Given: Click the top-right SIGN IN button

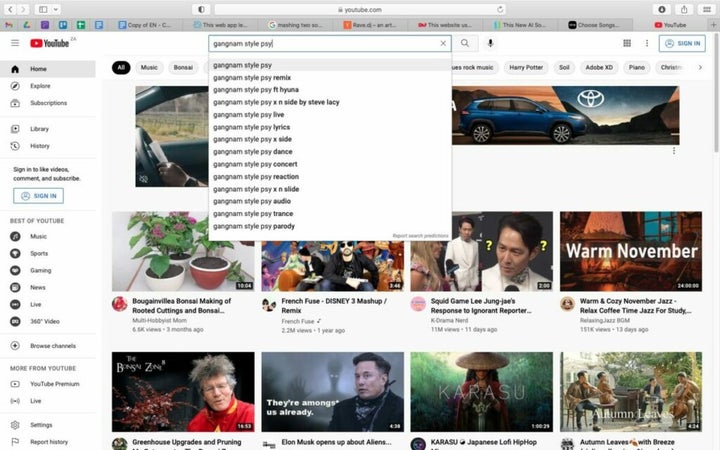Looking at the screenshot, I should (x=682, y=44).
